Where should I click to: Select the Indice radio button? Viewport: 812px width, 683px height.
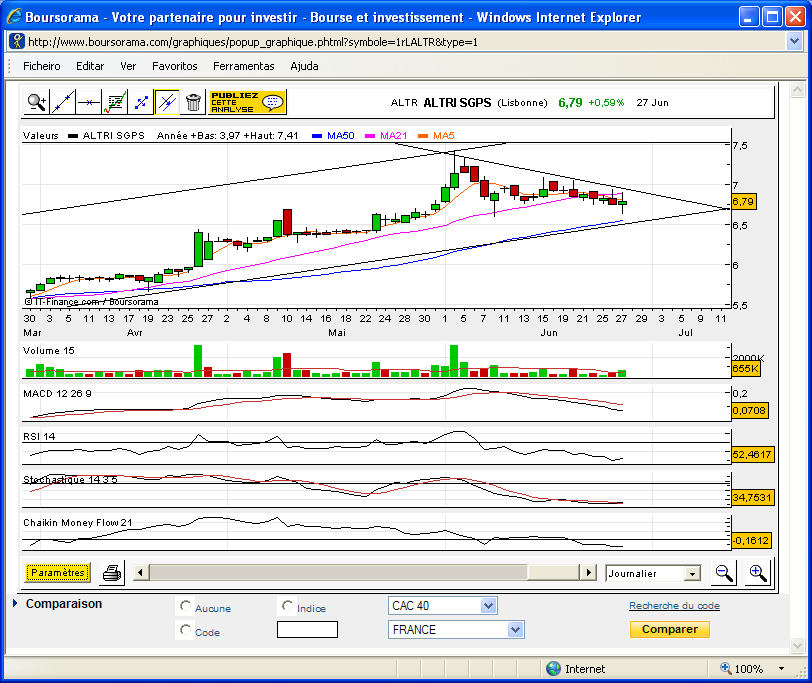287,605
